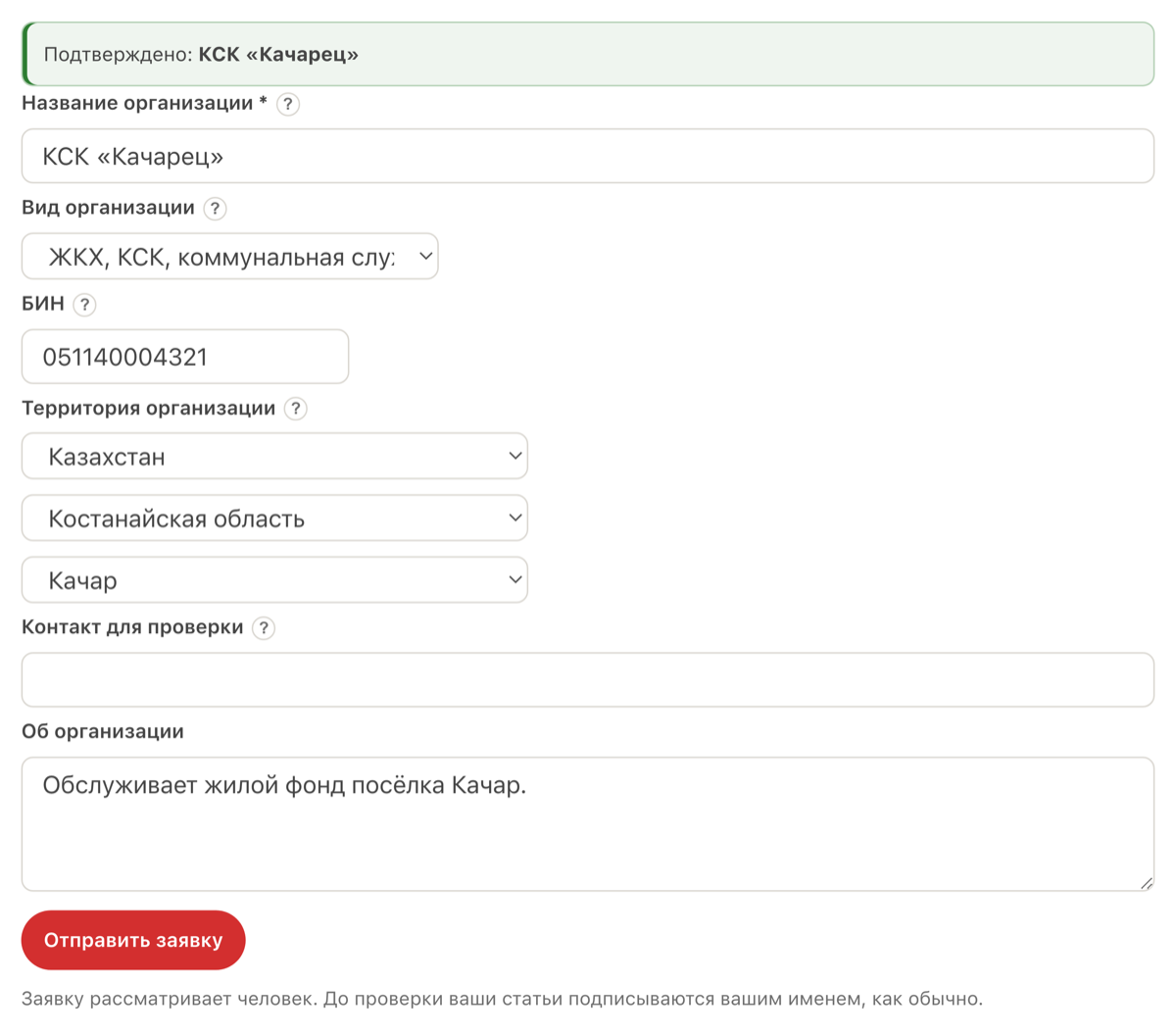Viewport: 1176px width, 1034px height.
Task: Show help for Контакт для проверки
Action: point(264,628)
